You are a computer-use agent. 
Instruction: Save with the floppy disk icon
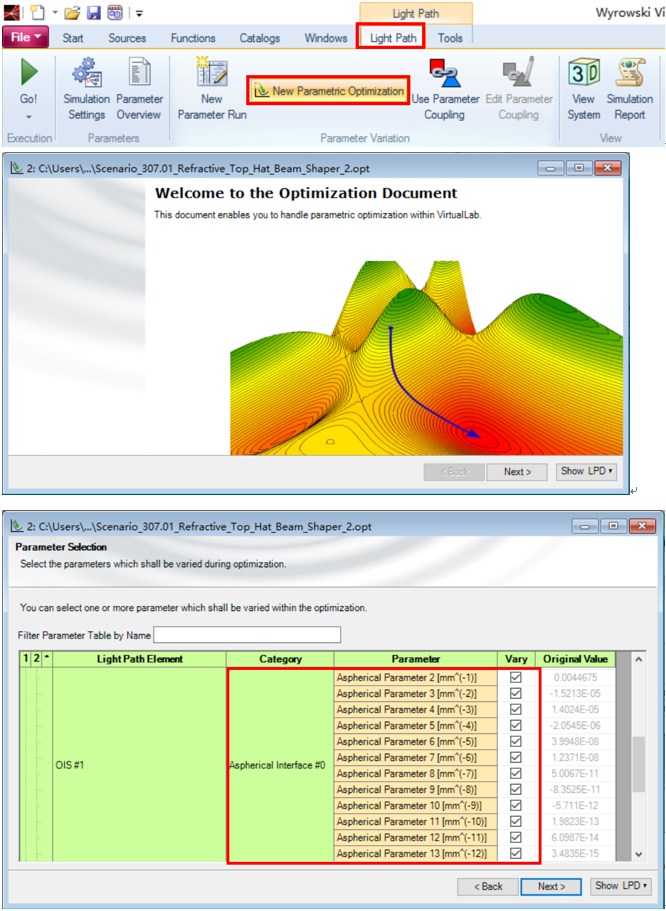(x=94, y=11)
